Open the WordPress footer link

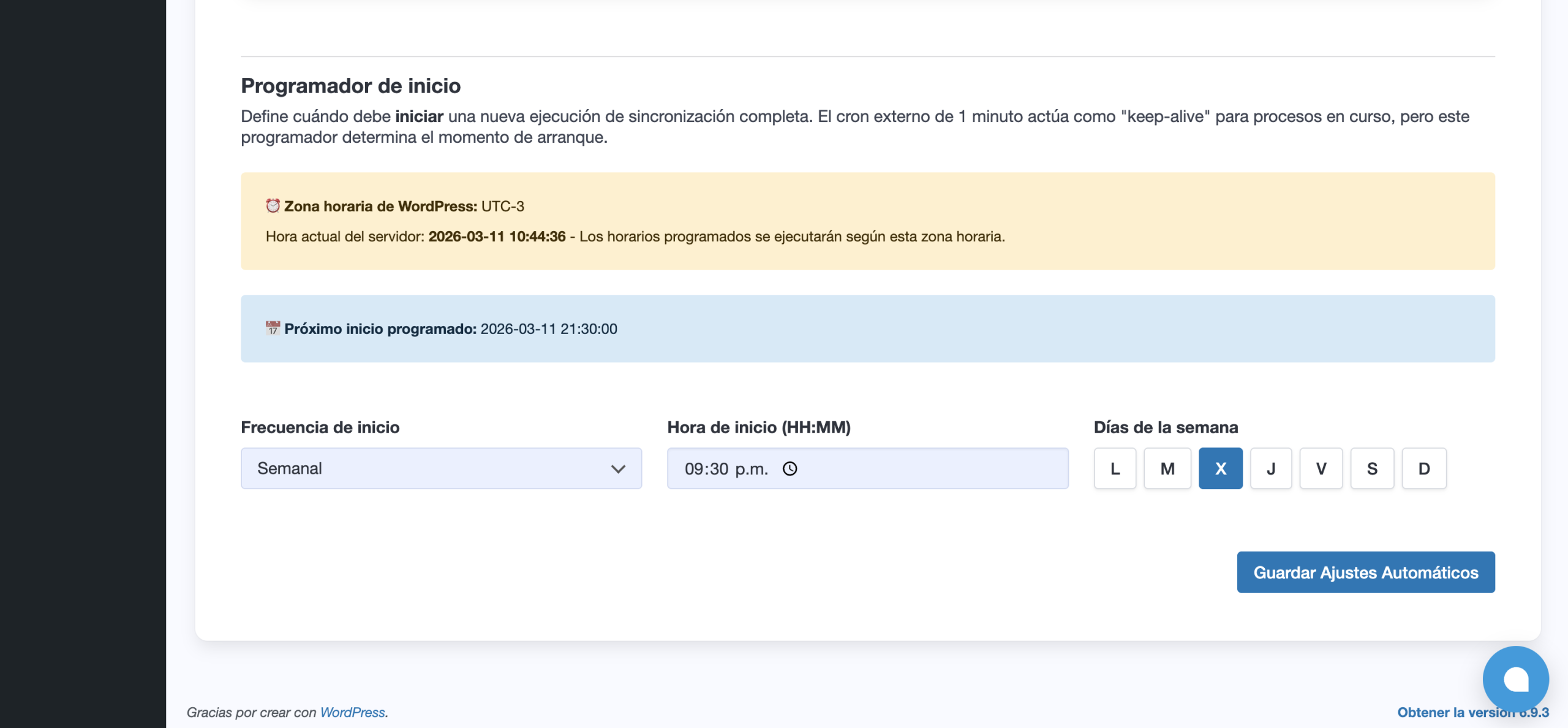(x=352, y=713)
